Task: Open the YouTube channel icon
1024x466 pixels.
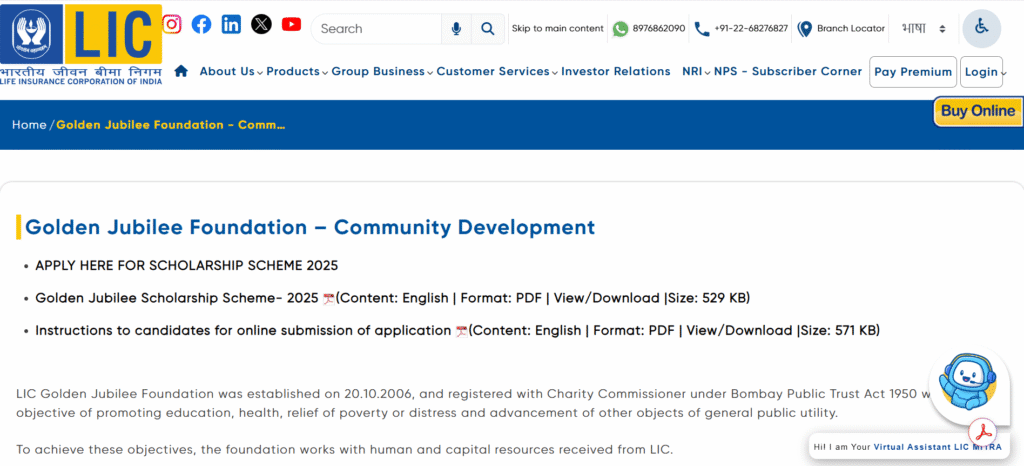Action: coord(291,24)
